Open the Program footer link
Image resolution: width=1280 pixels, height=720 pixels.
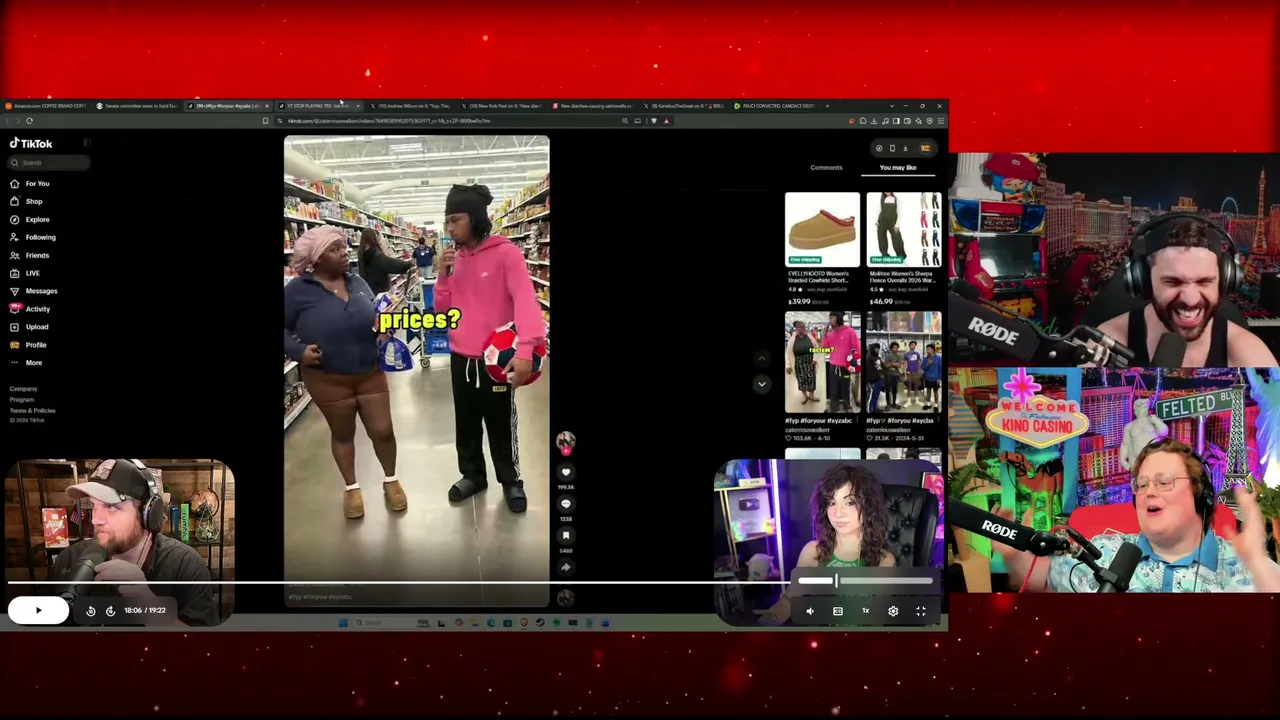click(x=21, y=400)
